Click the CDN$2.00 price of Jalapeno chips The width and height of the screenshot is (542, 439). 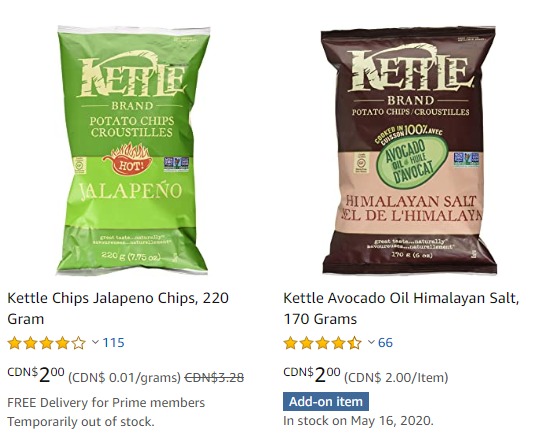[36, 375]
